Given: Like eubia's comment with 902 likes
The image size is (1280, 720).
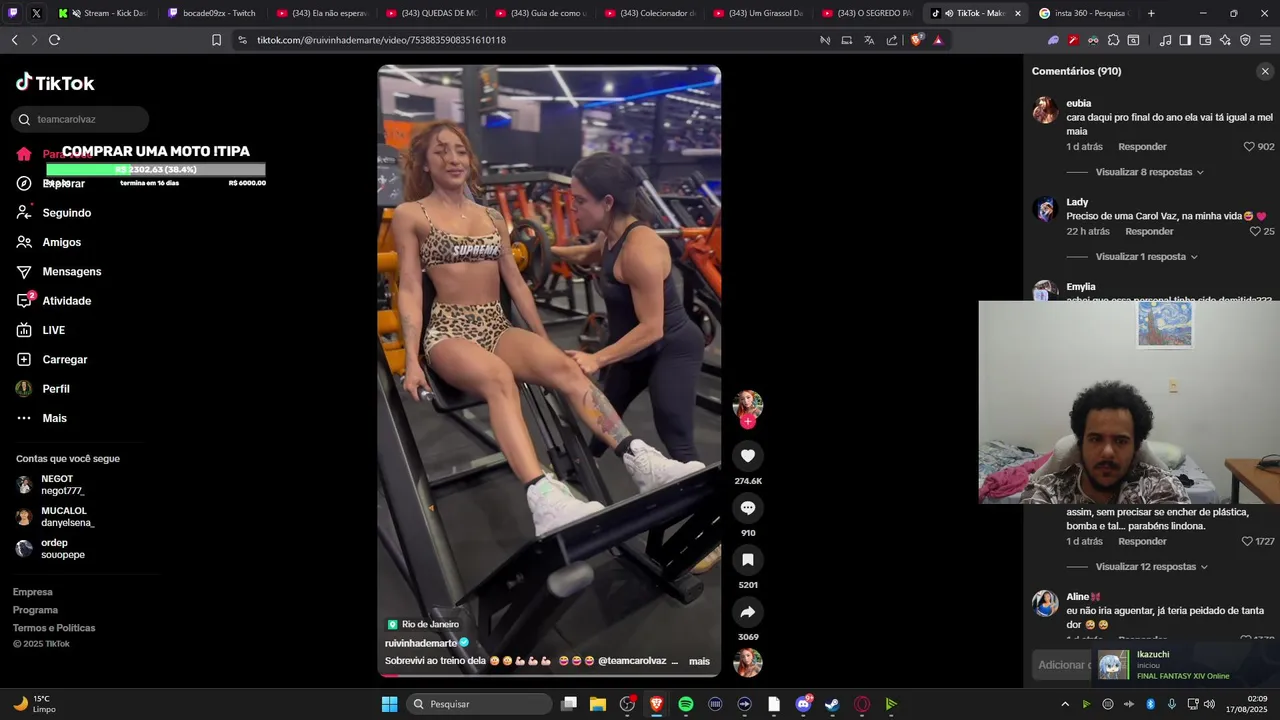Looking at the screenshot, I should (x=1249, y=147).
